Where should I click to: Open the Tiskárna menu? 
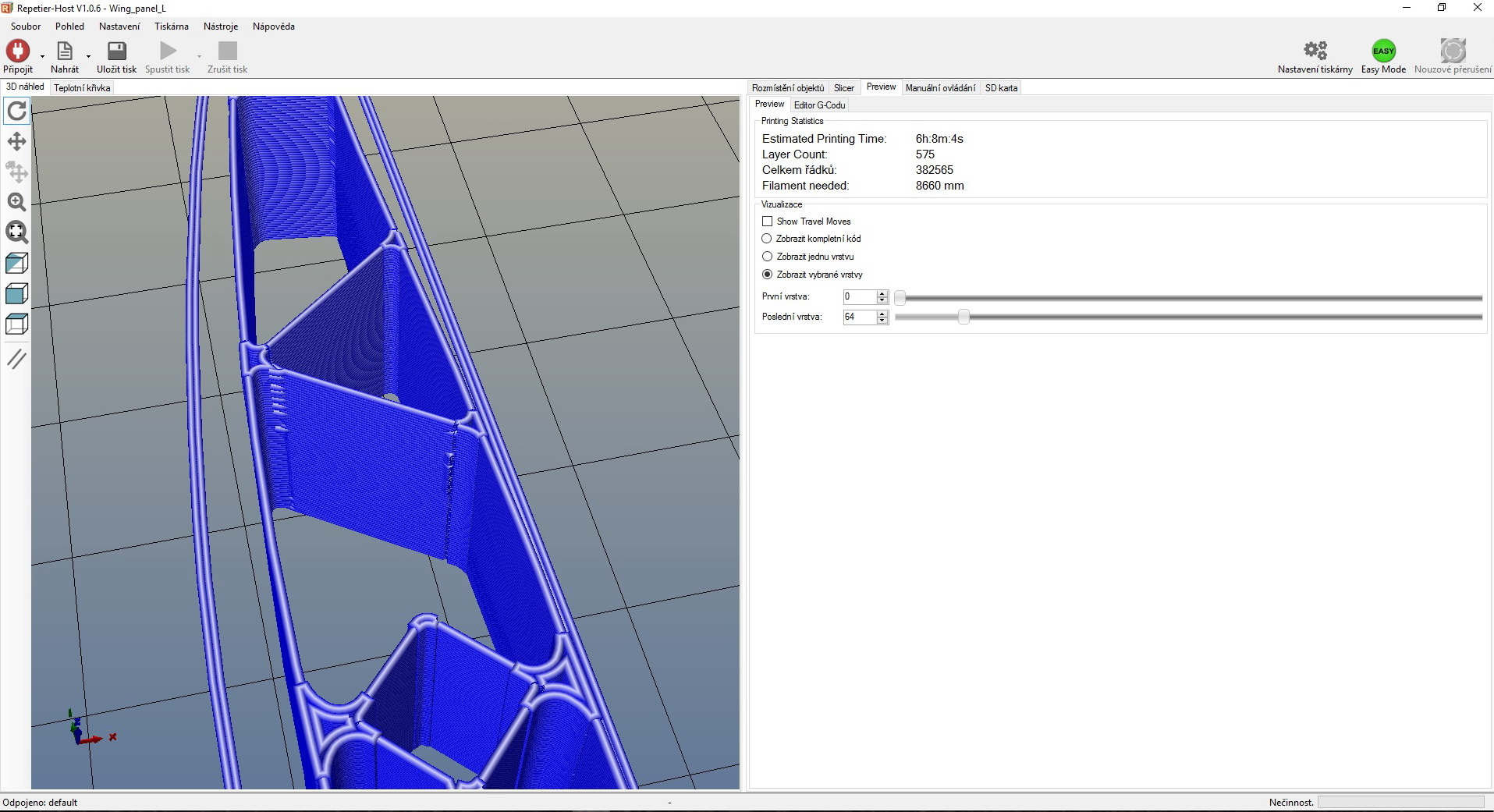(x=171, y=27)
